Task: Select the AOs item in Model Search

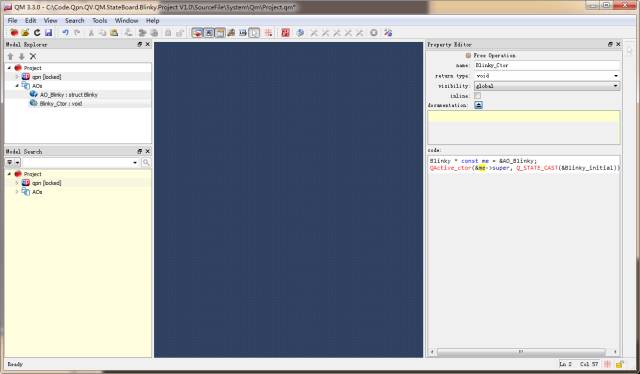Action: pos(37,192)
